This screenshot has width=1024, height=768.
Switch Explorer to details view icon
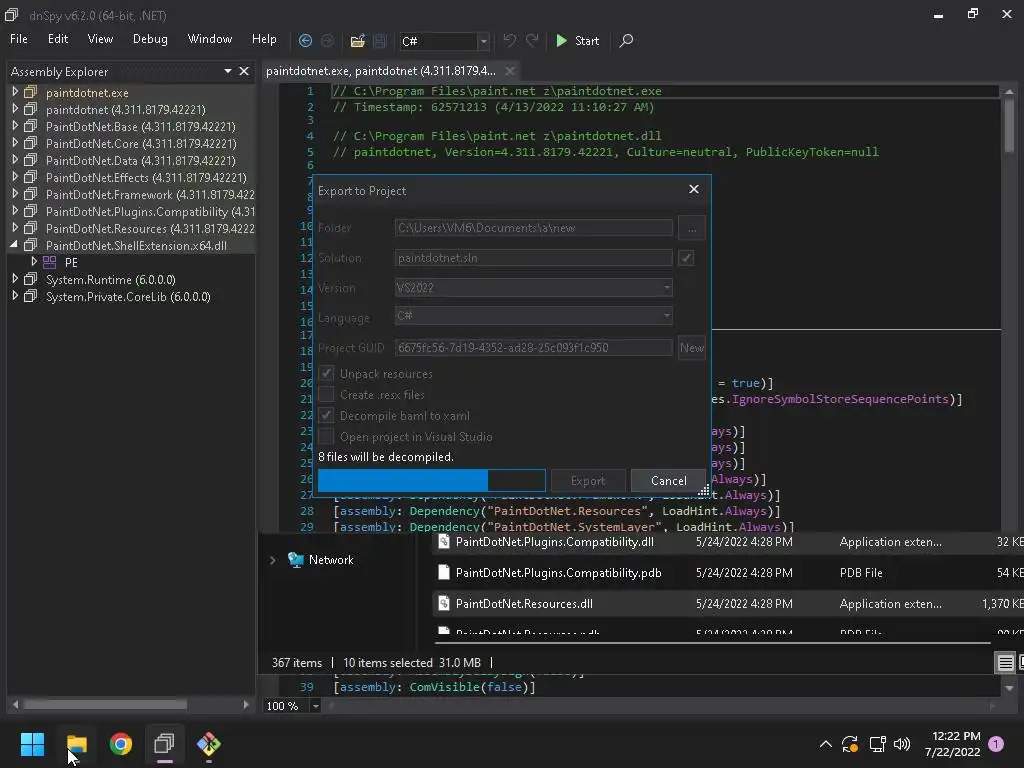click(x=1005, y=662)
